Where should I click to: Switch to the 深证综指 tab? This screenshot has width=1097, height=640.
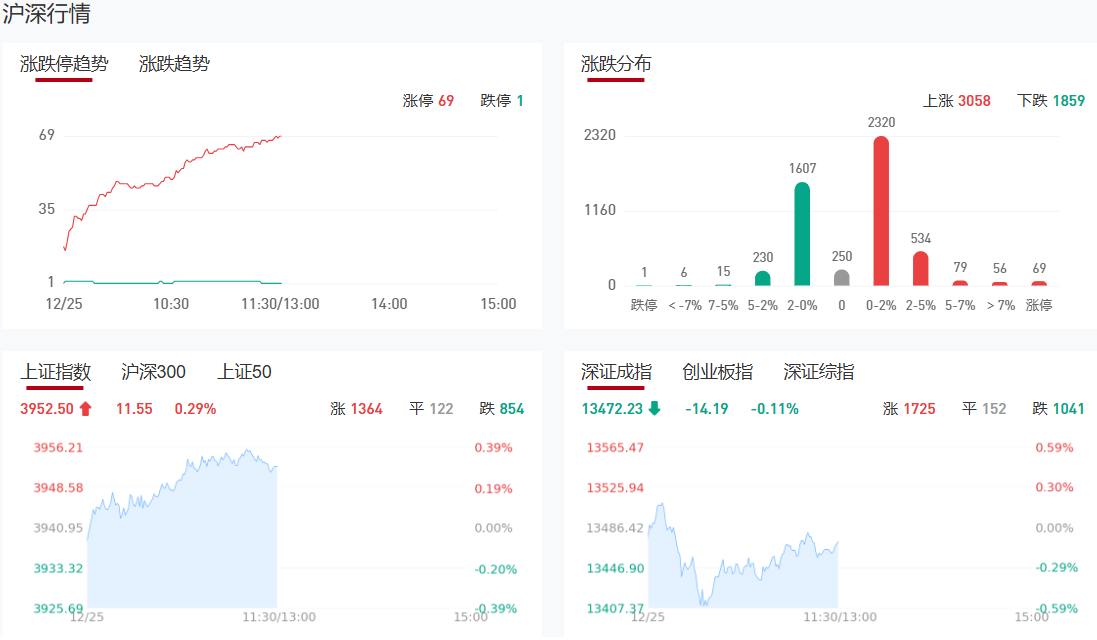pyautogui.click(x=818, y=372)
